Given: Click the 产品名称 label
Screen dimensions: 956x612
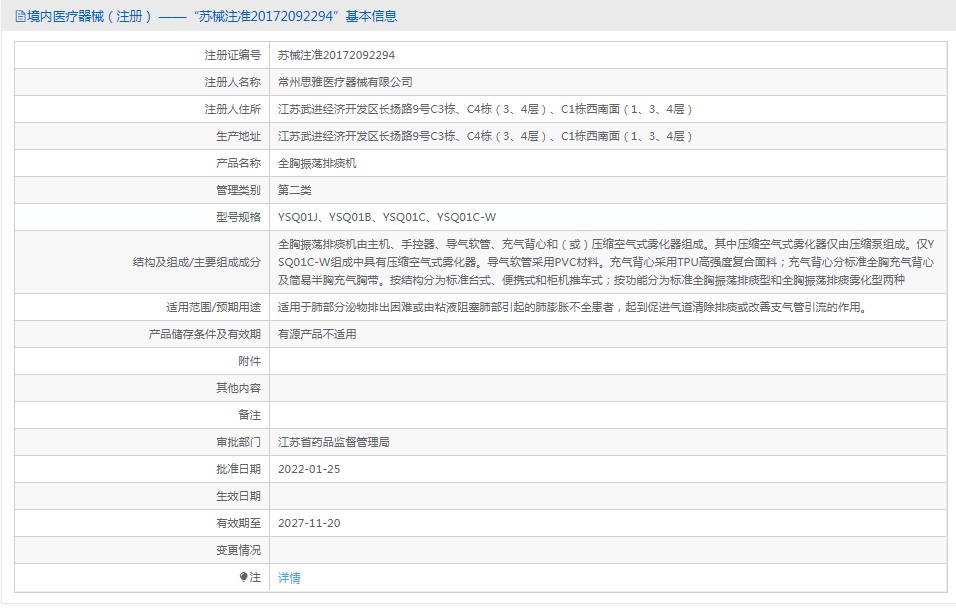Looking at the screenshot, I should [238, 163].
